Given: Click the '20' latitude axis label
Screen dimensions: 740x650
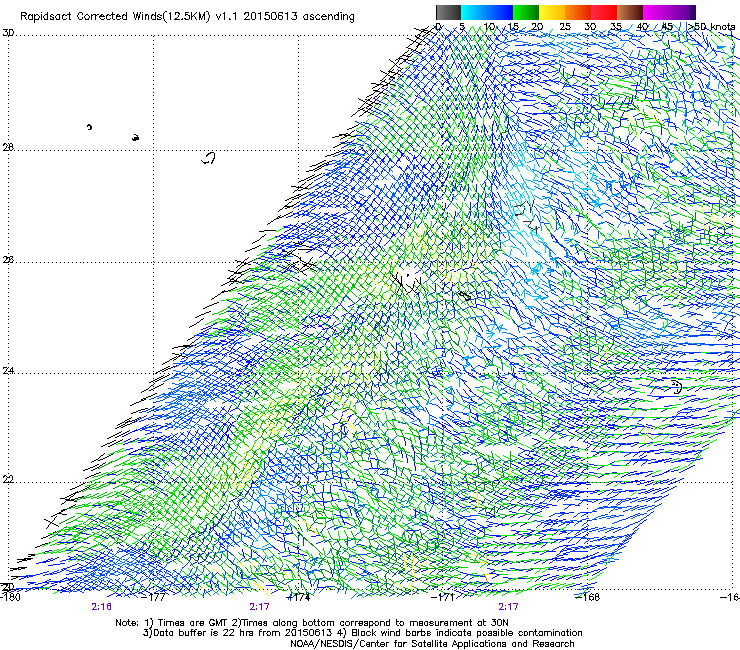Looking at the screenshot, I should tap(8, 587).
